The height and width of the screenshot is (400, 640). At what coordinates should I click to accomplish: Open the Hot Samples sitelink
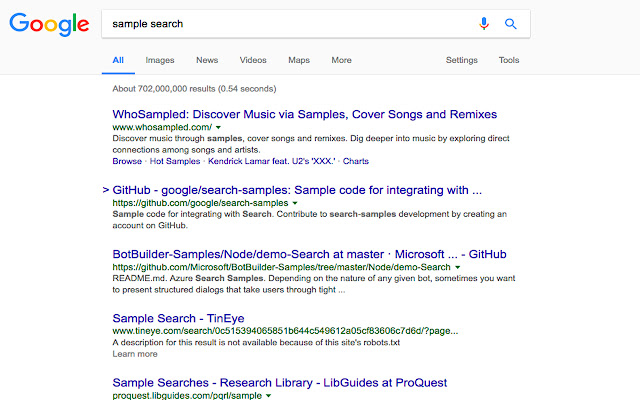[x=175, y=161]
